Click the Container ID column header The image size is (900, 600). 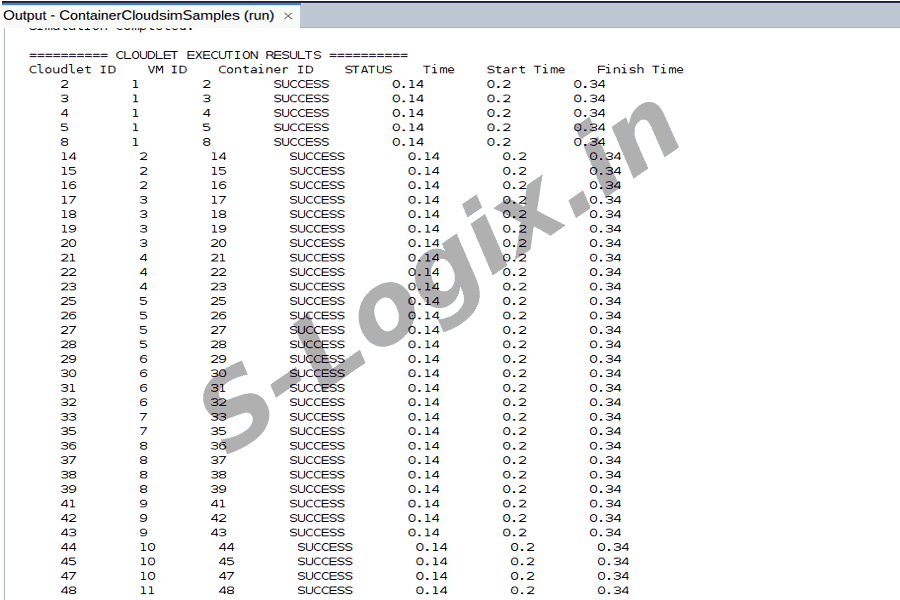click(265, 70)
